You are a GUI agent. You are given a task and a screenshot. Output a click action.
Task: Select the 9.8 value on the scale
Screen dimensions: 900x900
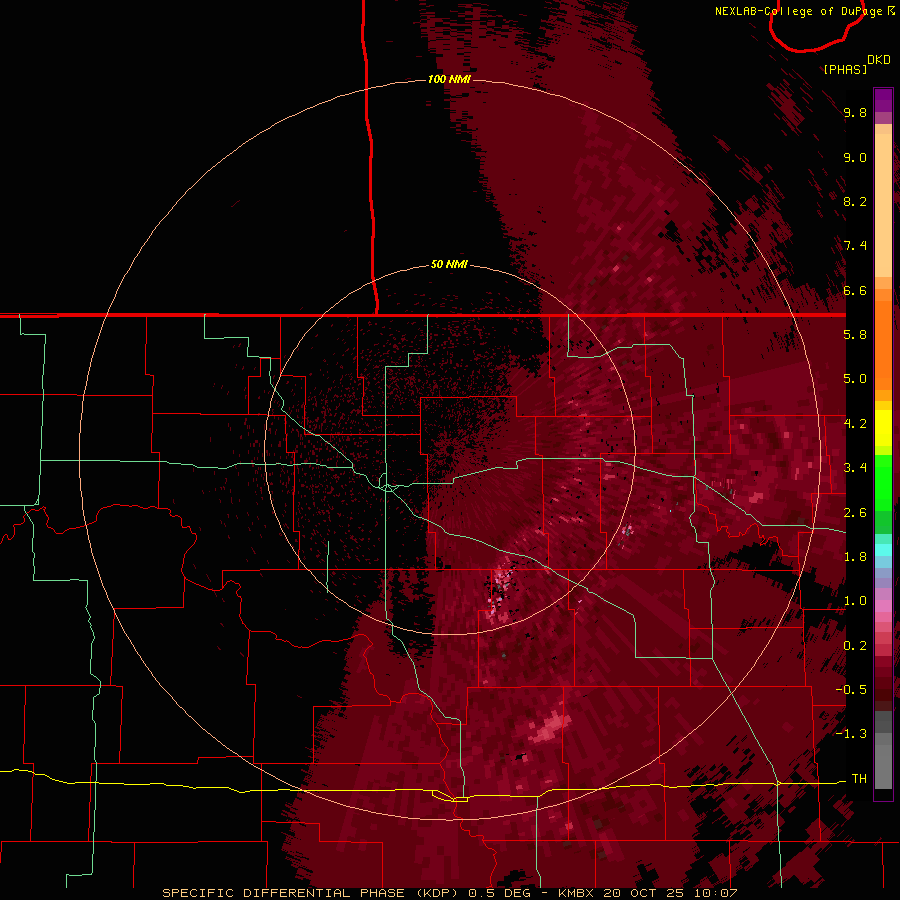click(x=855, y=112)
